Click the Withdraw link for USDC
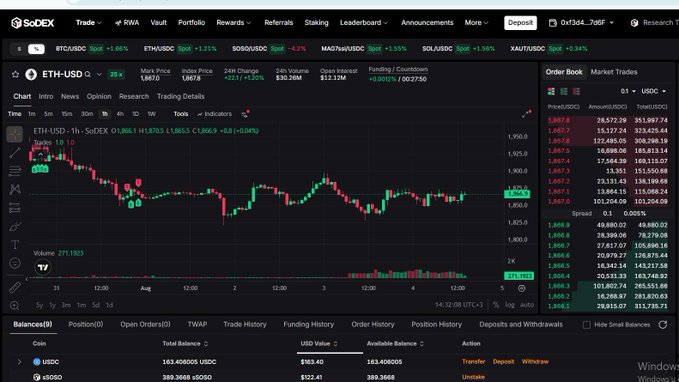The image size is (679, 382). point(535,362)
